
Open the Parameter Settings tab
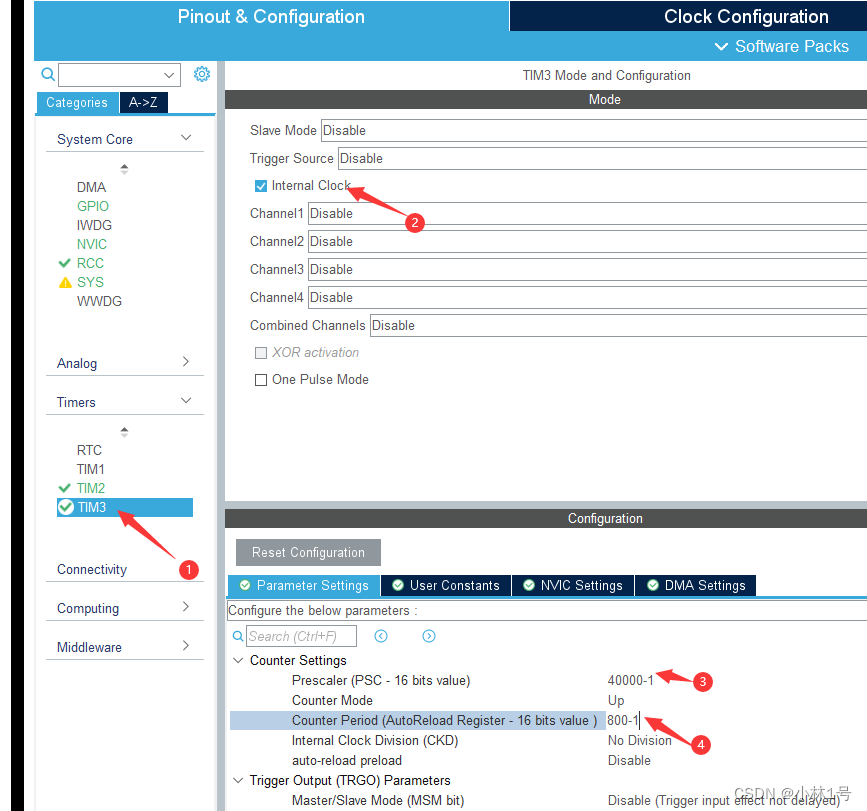pos(304,585)
